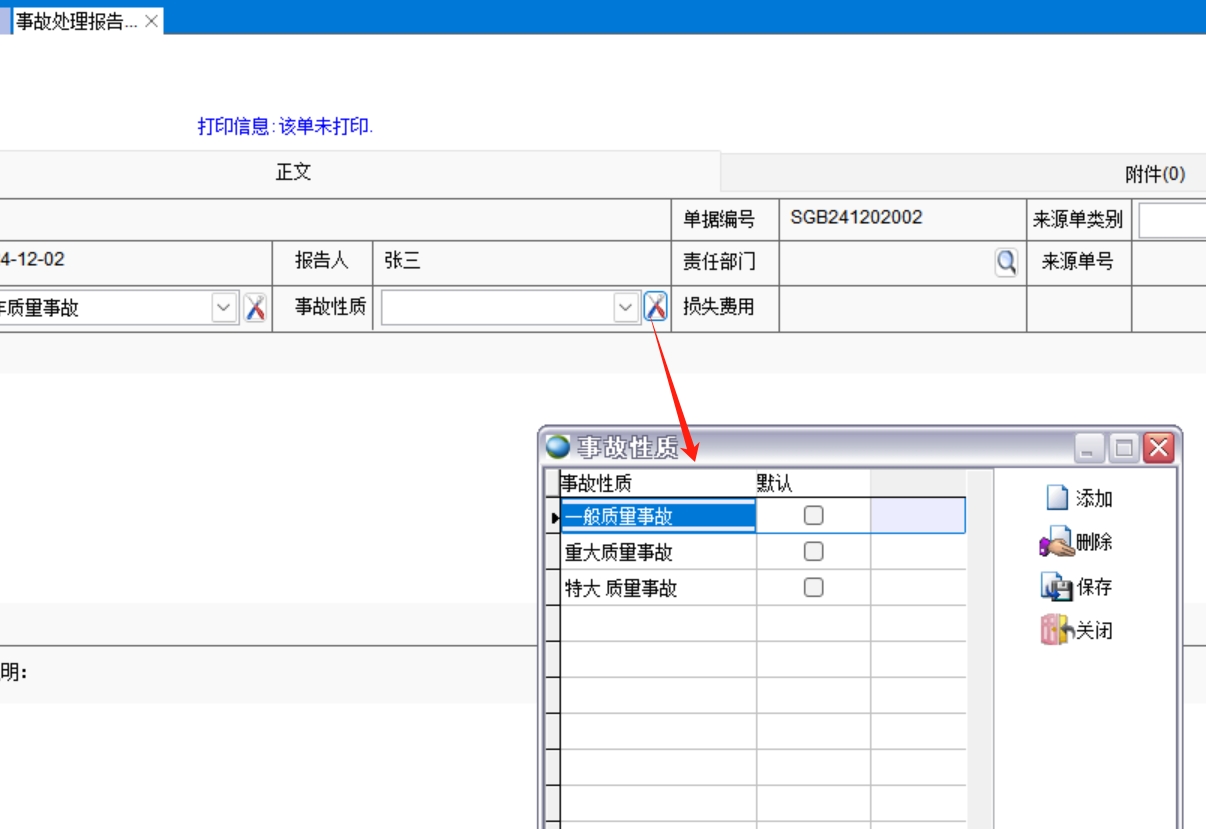Viewport: 1206px width, 829px height.
Task: Expand the 事故性质 dropdown arrow
Action: (x=626, y=308)
